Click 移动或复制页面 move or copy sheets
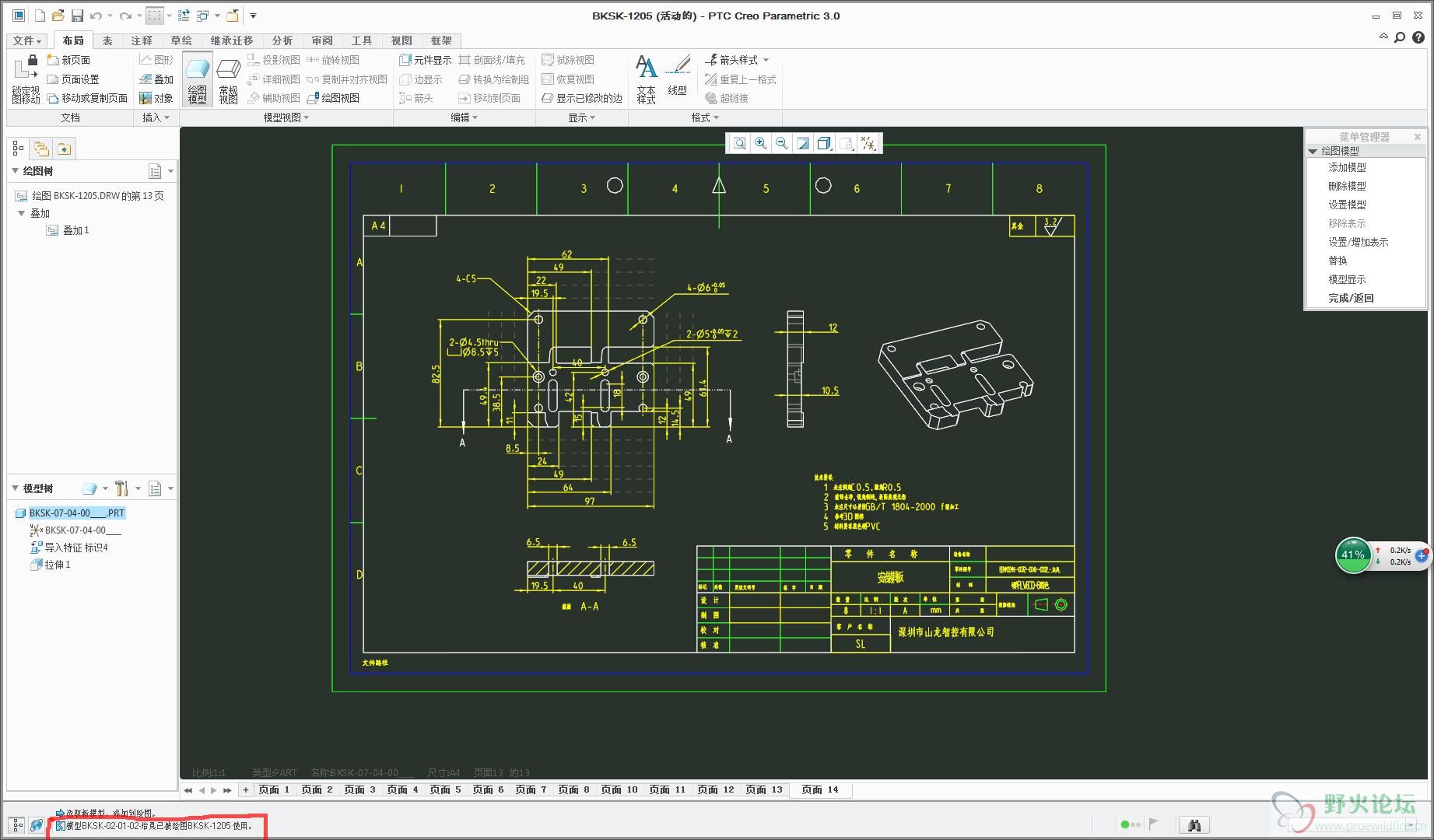The height and width of the screenshot is (840, 1434). pyautogui.click(x=87, y=98)
